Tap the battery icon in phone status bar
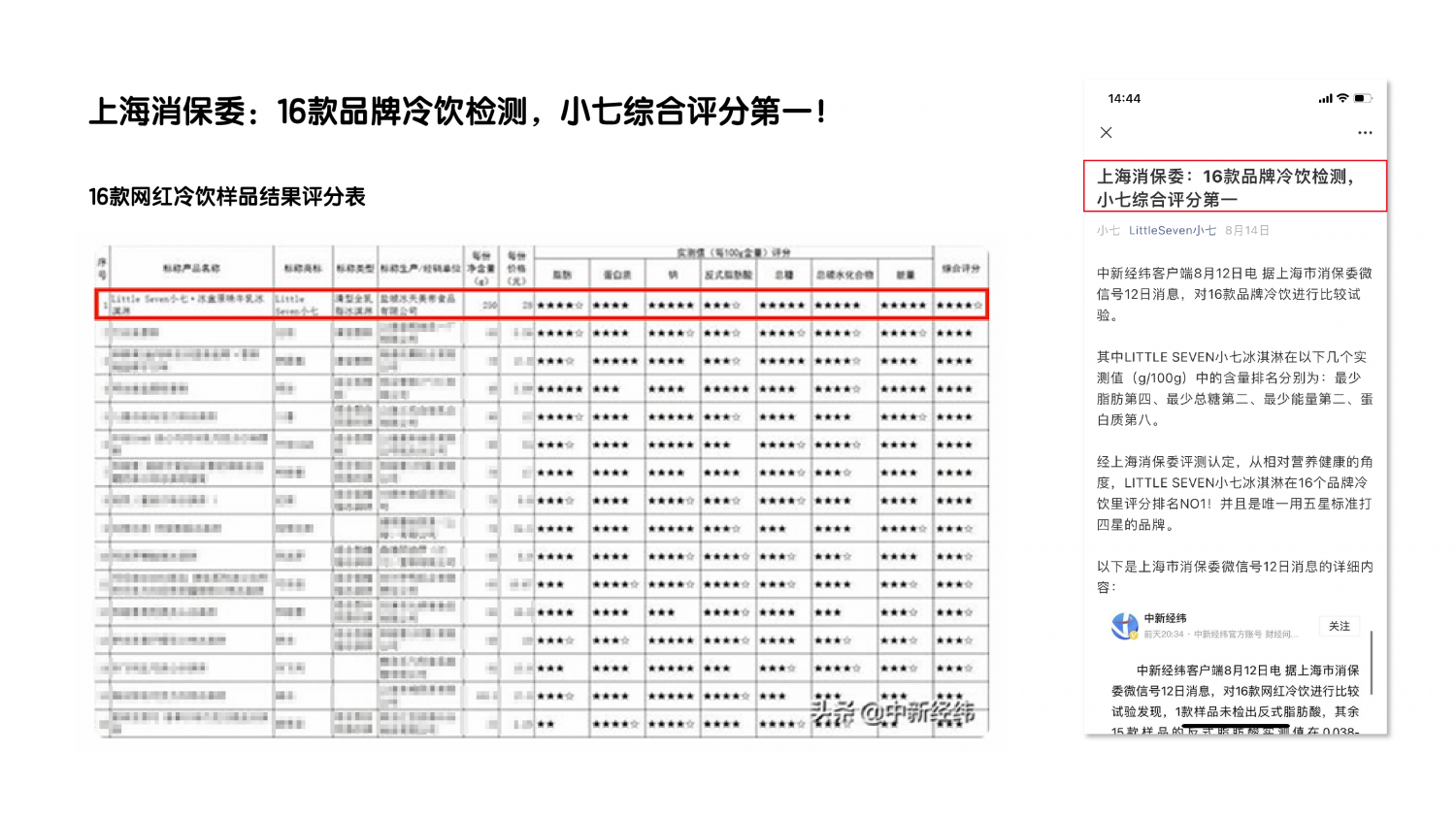The width and height of the screenshot is (1456, 819). click(1363, 98)
